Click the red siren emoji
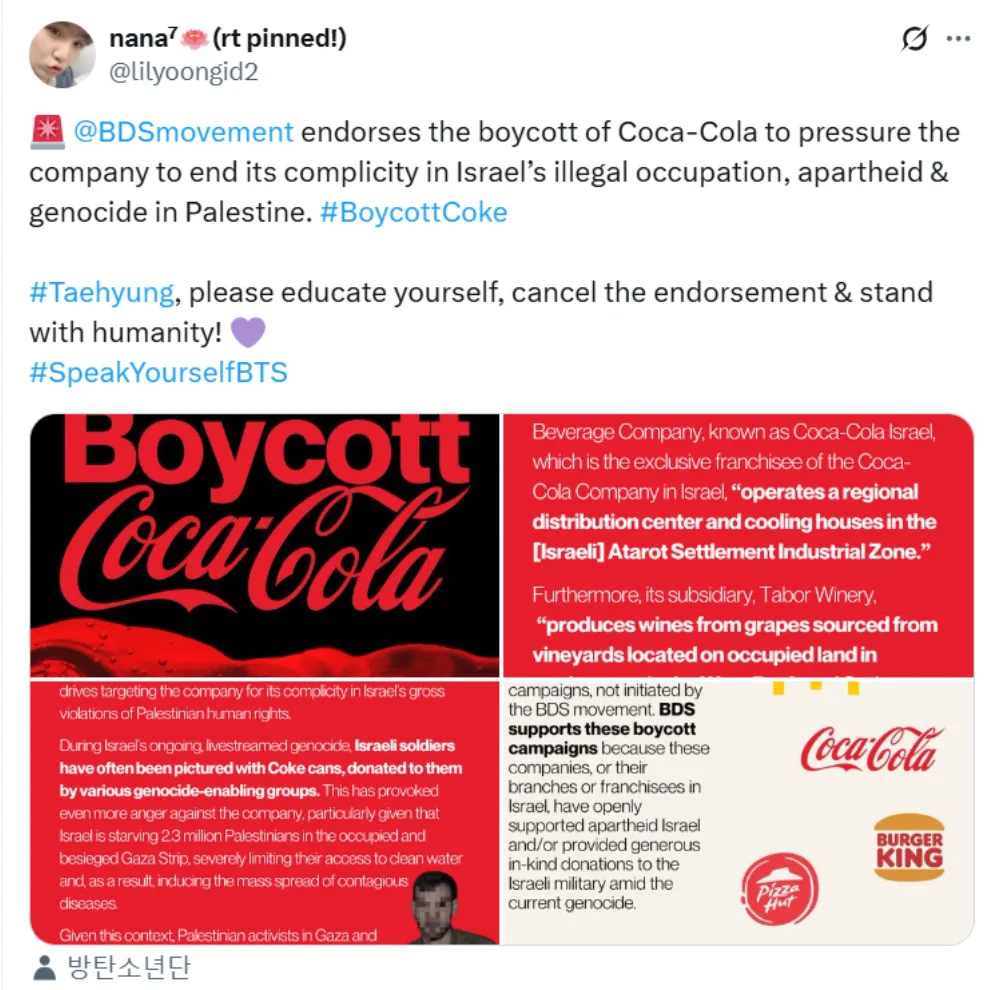This screenshot has width=1000, height=990. [47, 131]
